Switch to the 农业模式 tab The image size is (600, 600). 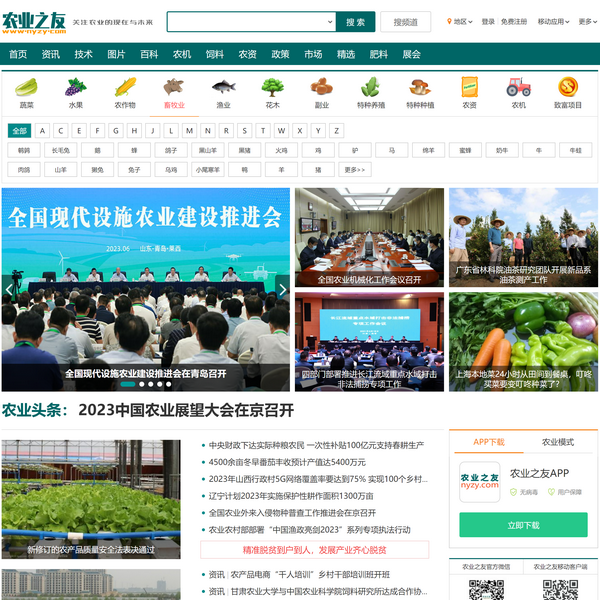click(x=557, y=442)
